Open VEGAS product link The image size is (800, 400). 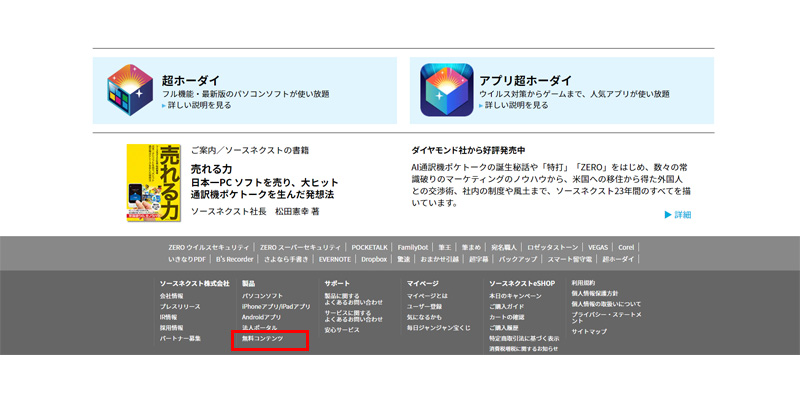[x=598, y=247]
